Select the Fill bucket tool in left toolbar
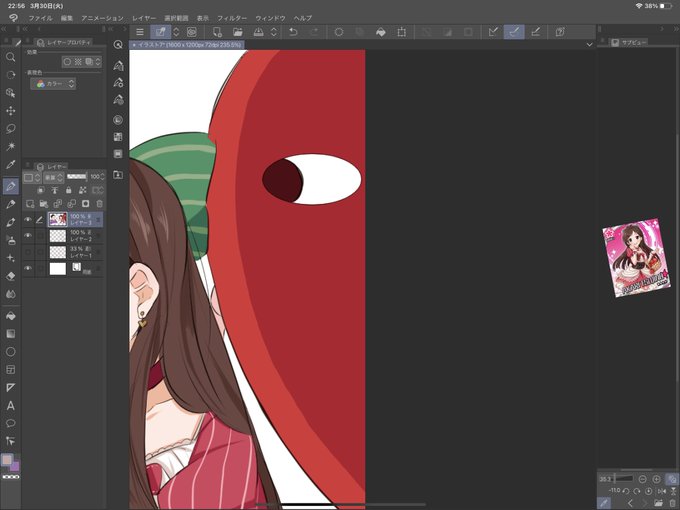This screenshot has width=680, height=510. [x=10, y=316]
